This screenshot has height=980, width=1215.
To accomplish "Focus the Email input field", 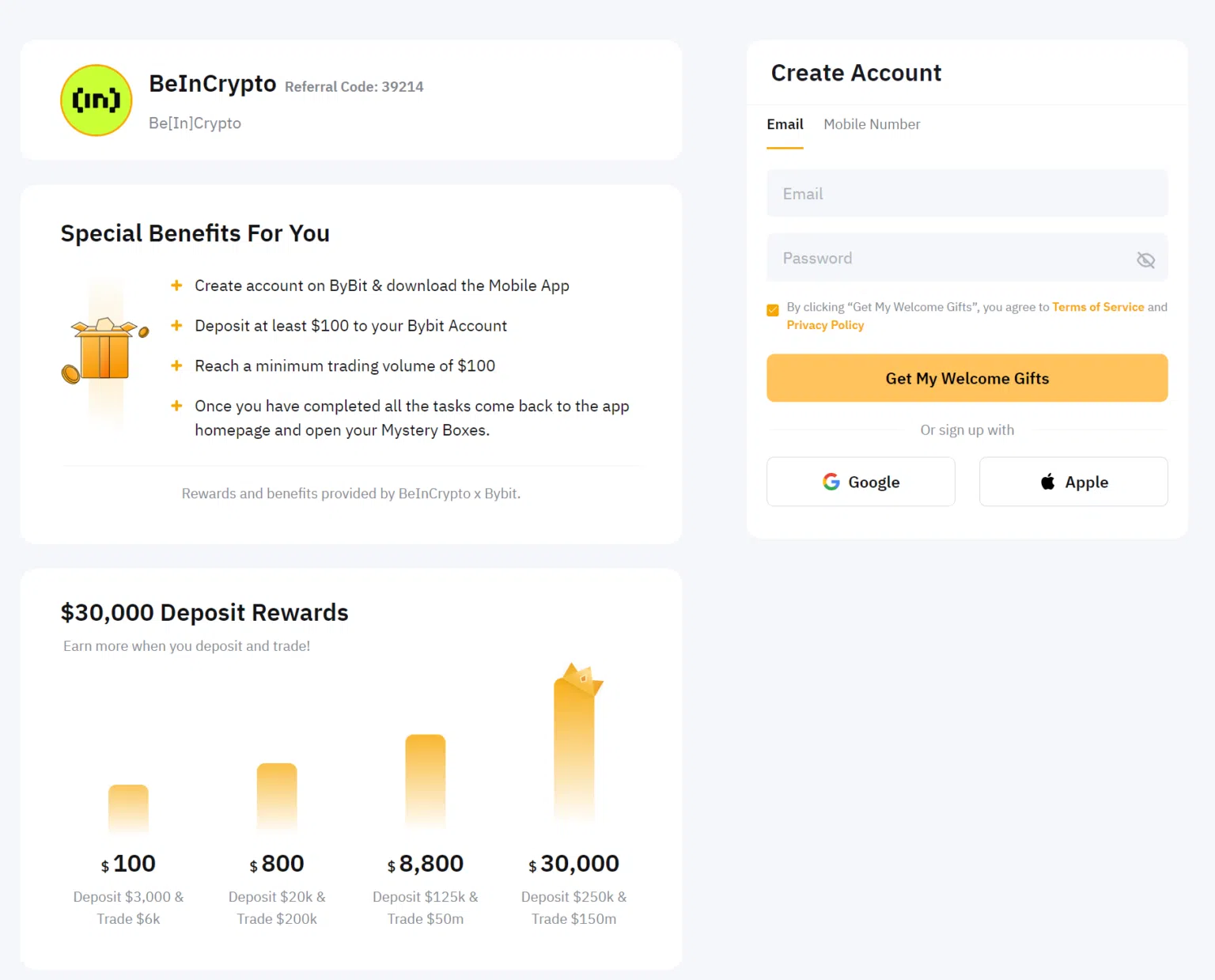I will coord(967,193).
